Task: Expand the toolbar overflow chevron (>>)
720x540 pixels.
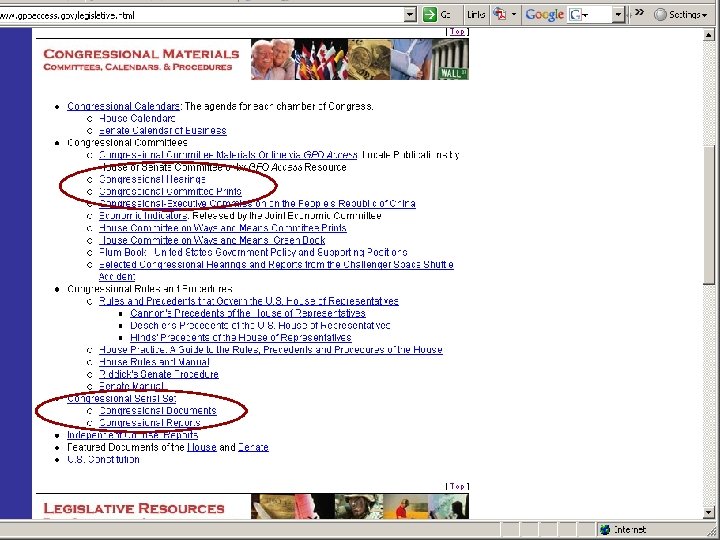Action: click(639, 13)
